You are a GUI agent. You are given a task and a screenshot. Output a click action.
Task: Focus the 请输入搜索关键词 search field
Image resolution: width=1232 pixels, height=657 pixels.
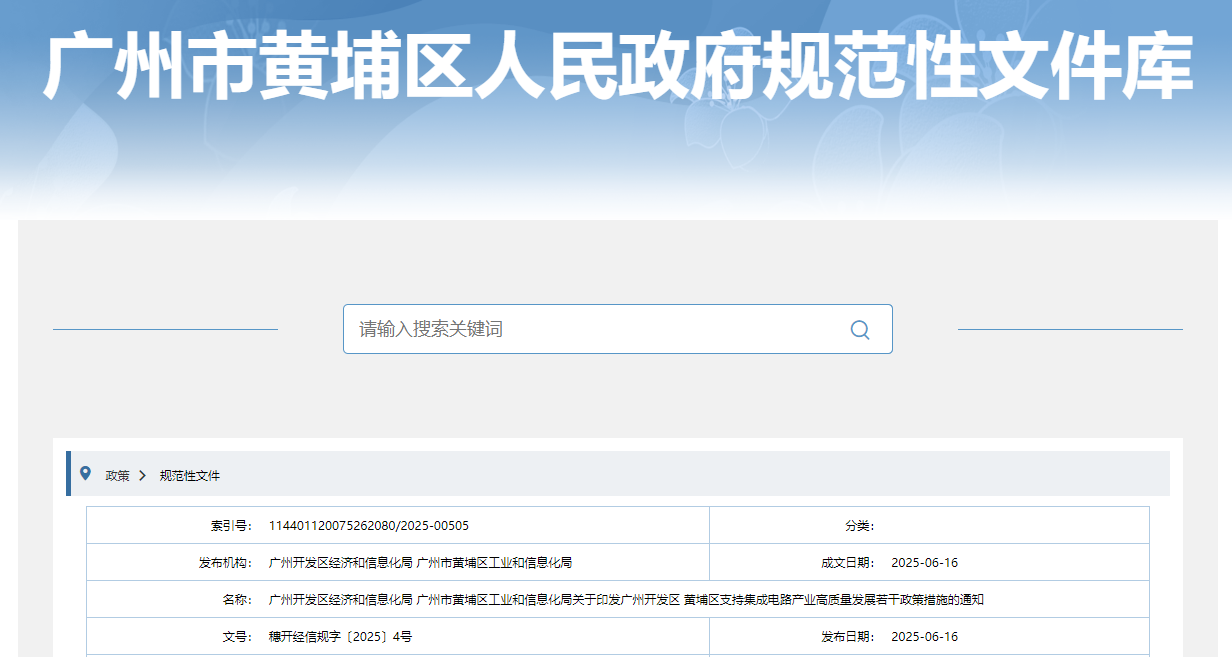(617, 329)
